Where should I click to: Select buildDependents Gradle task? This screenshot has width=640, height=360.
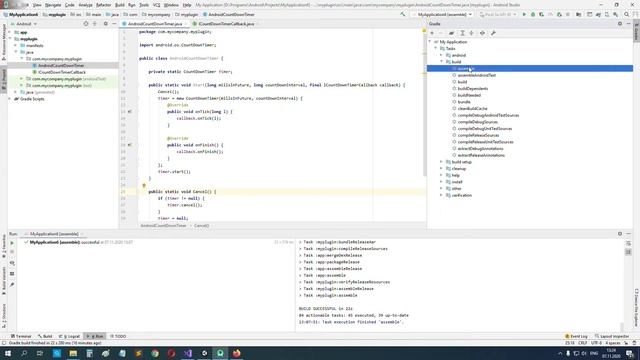click(473, 89)
